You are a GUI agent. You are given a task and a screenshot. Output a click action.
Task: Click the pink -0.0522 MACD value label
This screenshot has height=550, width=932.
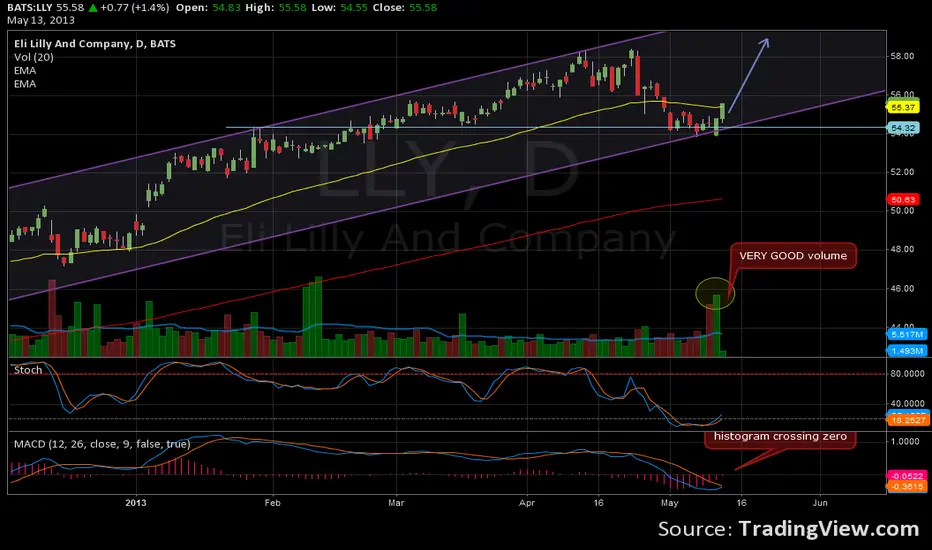tap(908, 476)
